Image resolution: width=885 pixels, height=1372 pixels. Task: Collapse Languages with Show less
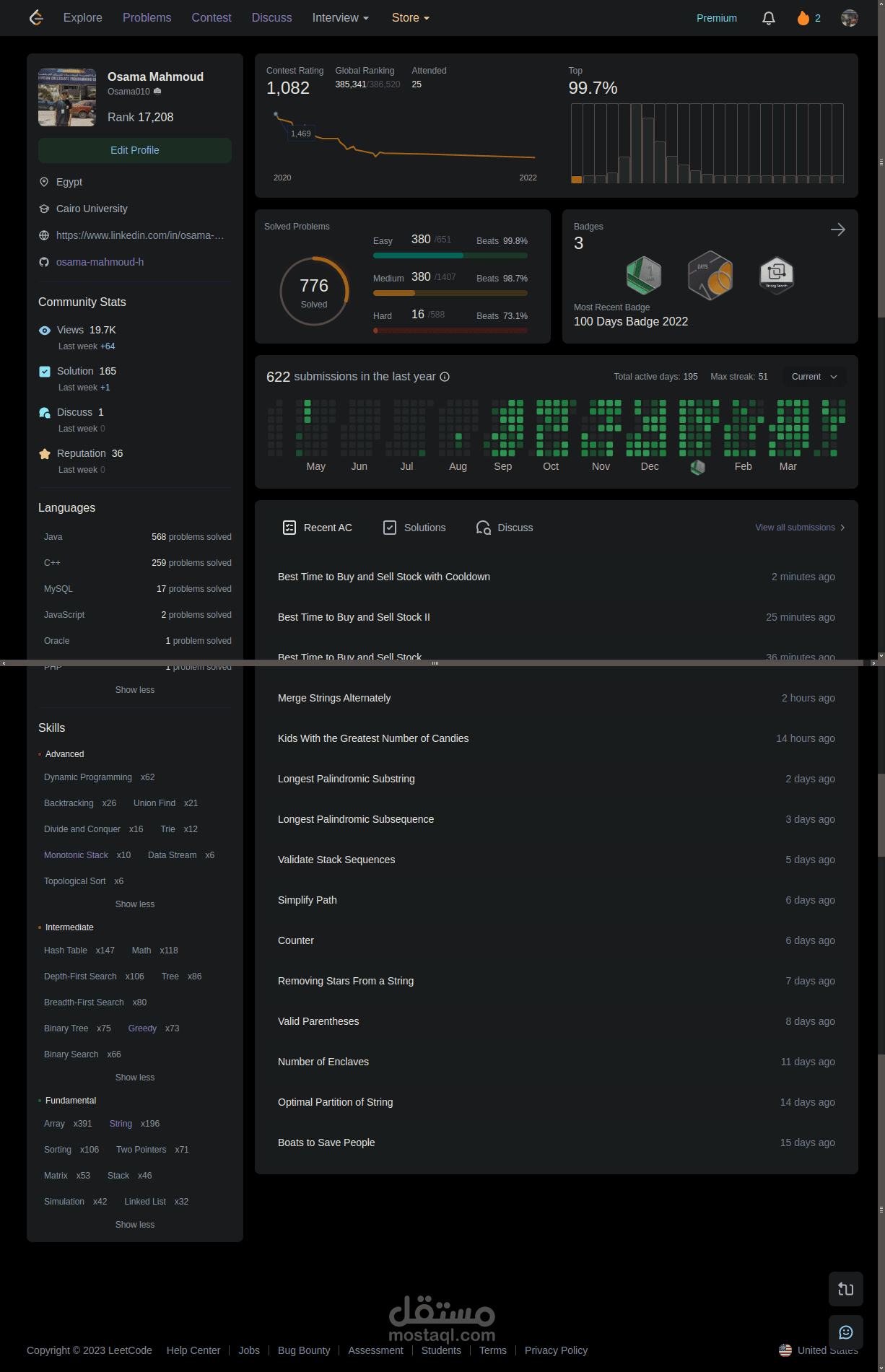(x=135, y=690)
